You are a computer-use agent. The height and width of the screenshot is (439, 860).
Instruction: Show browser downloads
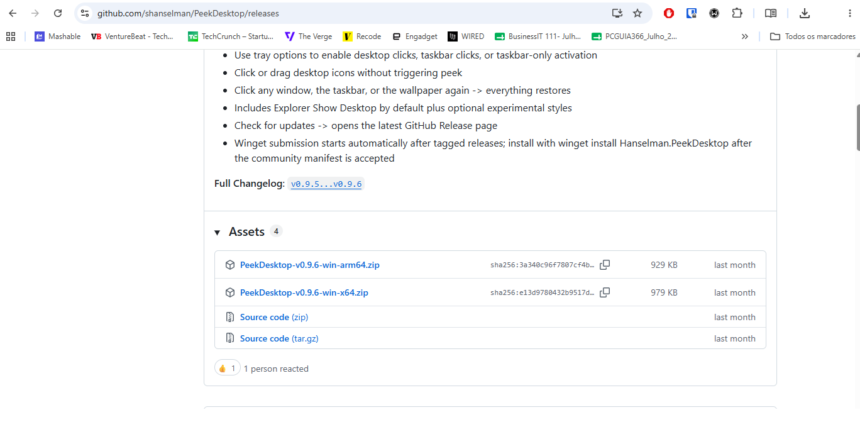805,13
